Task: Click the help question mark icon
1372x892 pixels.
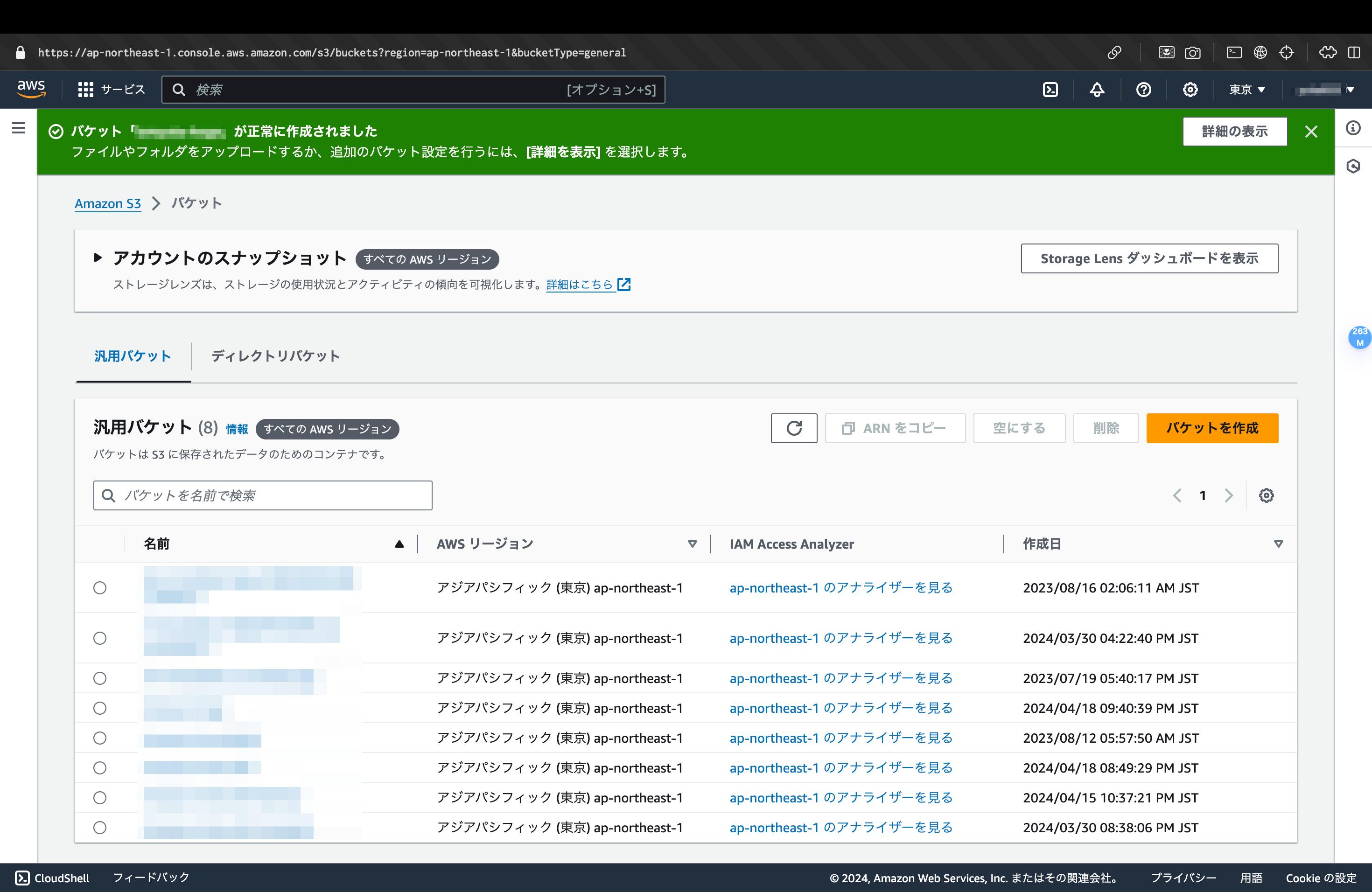Action: tap(1143, 89)
